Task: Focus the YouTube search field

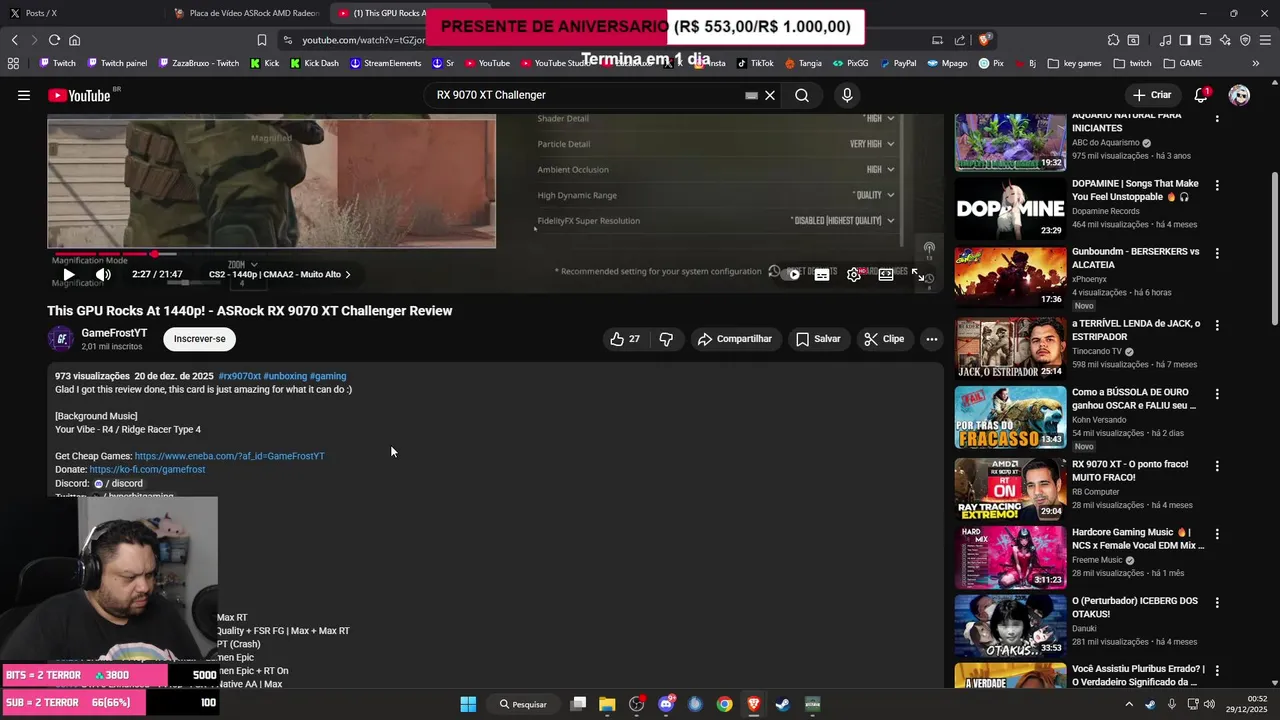Action: pyautogui.click(x=585, y=95)
